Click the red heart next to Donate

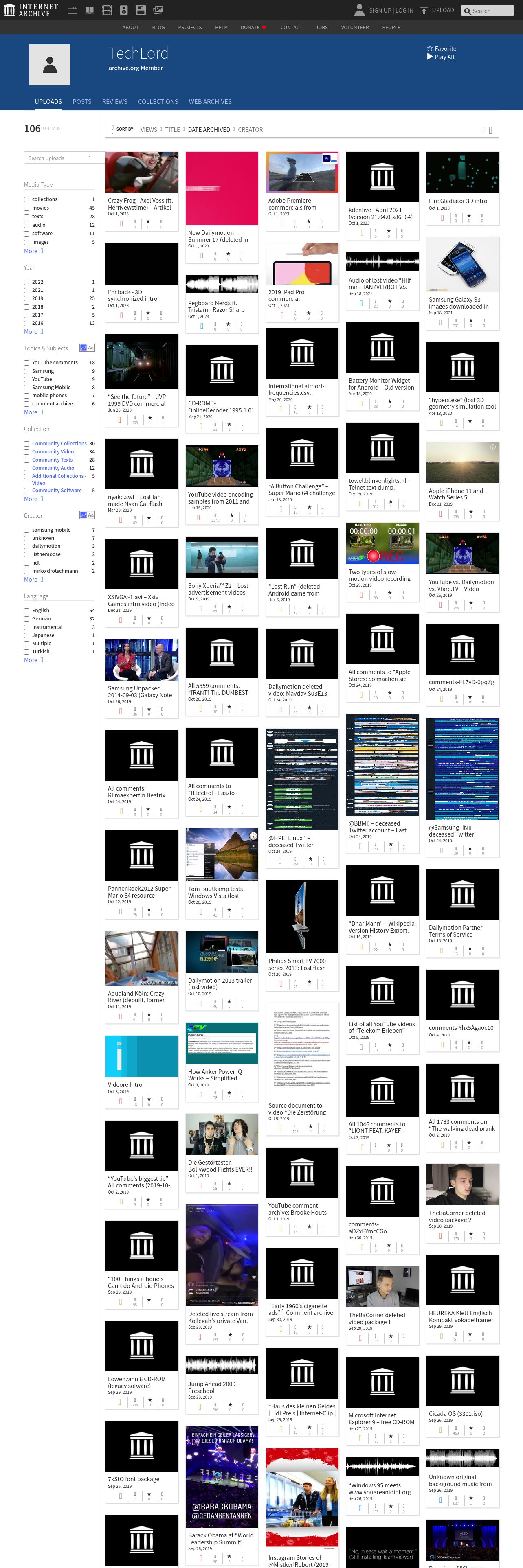tap(264, 27)
